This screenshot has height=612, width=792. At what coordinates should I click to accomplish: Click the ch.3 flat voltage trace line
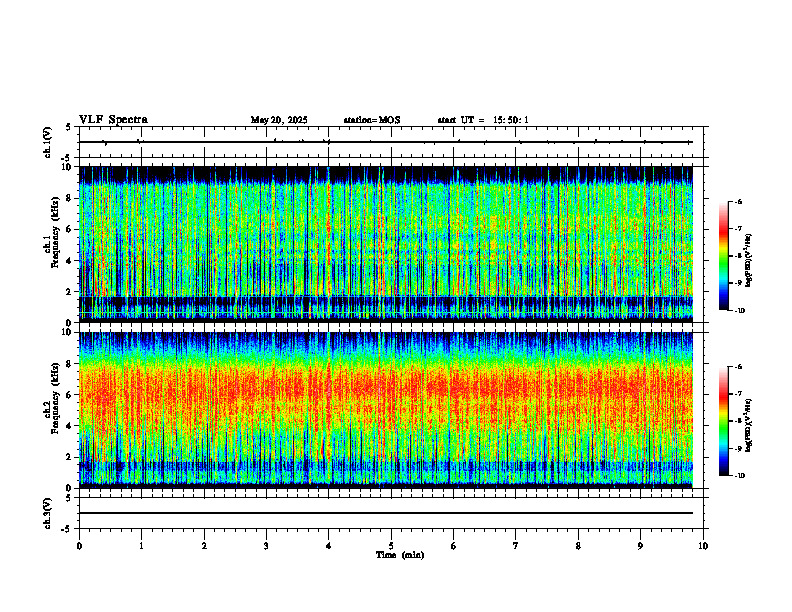coord(386,513)
